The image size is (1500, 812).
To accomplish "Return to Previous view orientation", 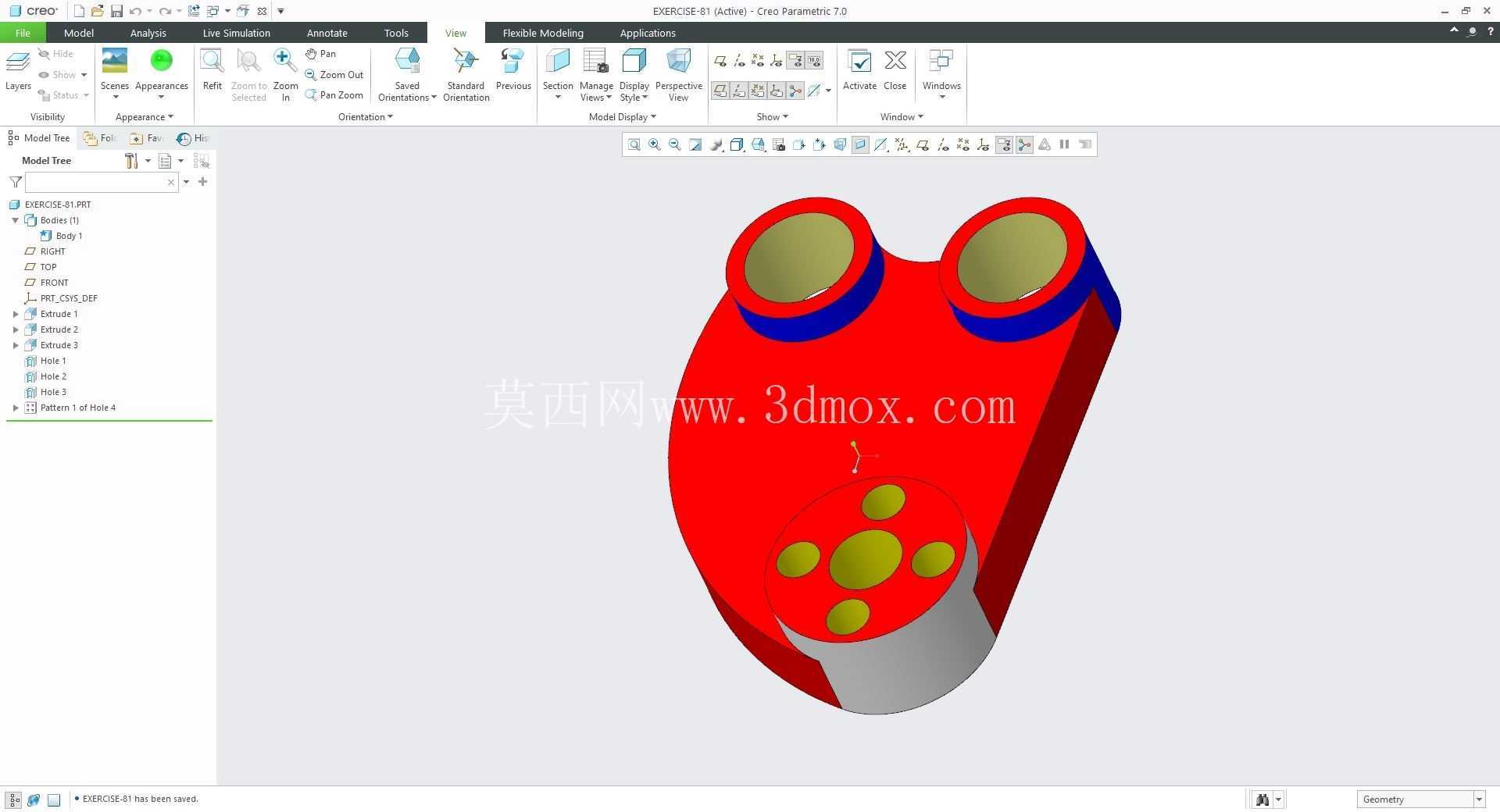I will coord(512,61).
